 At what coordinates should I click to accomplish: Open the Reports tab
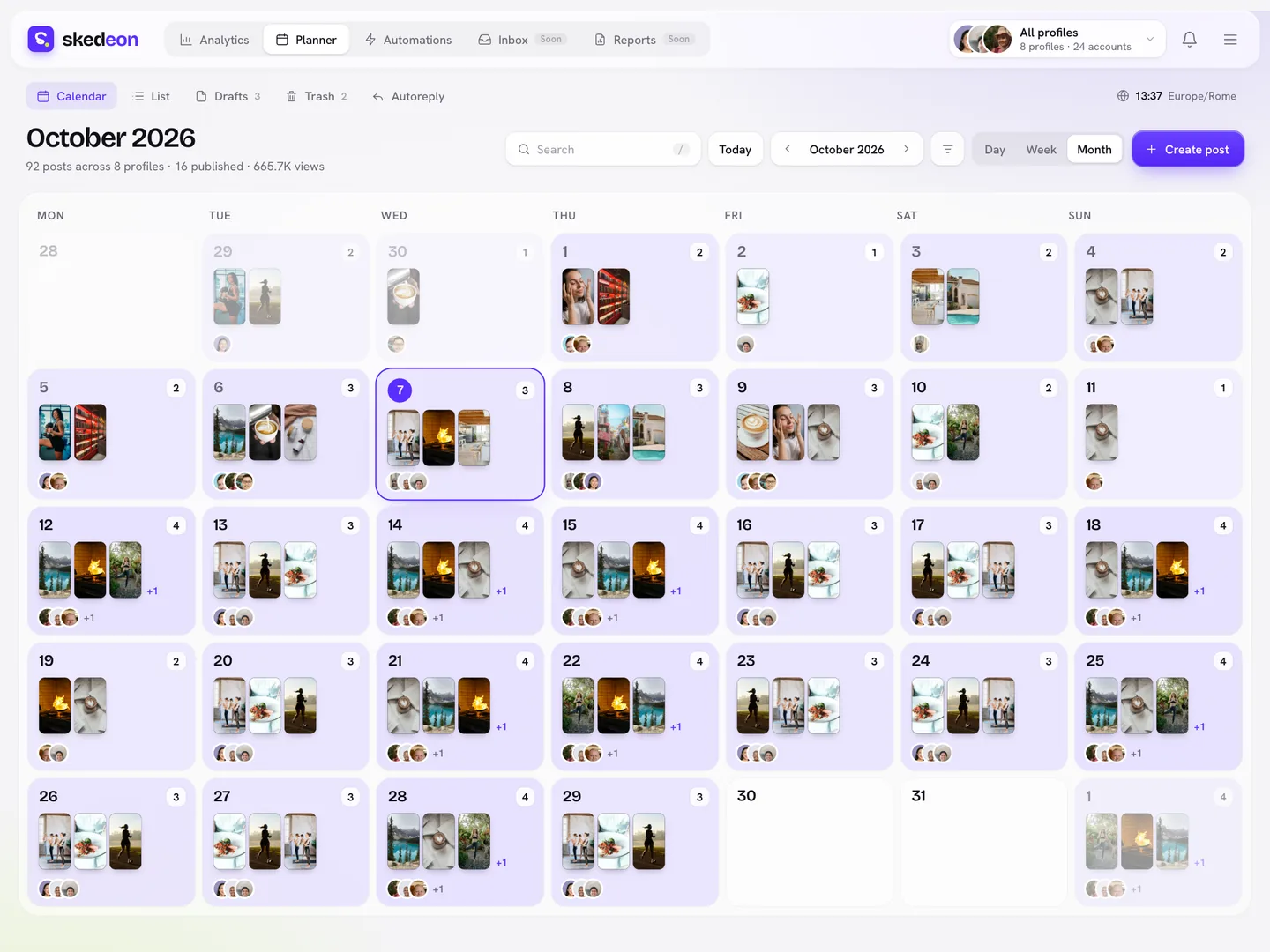[645, 40]
